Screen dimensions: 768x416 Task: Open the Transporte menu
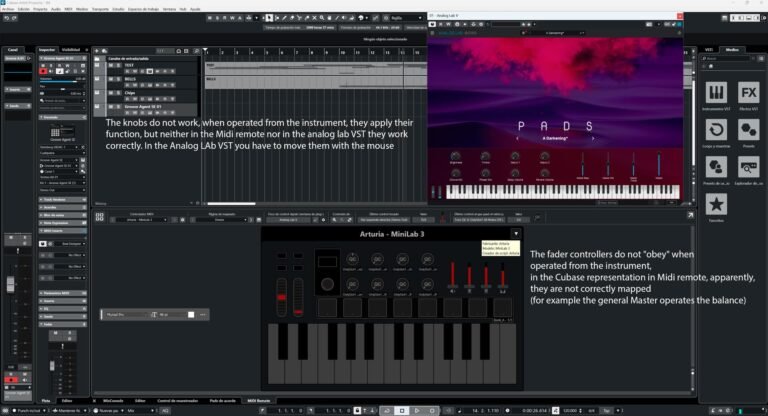tap(100, 9)
